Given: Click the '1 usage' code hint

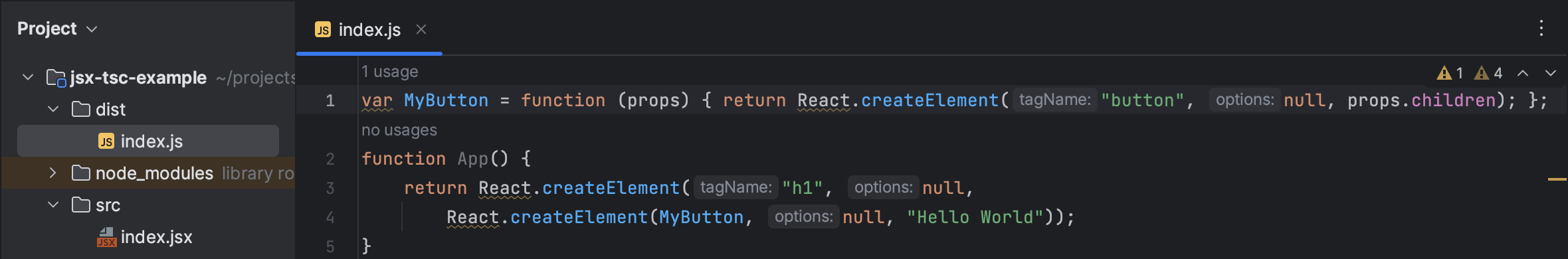Looking at the screenshot, I should [389, 72].
